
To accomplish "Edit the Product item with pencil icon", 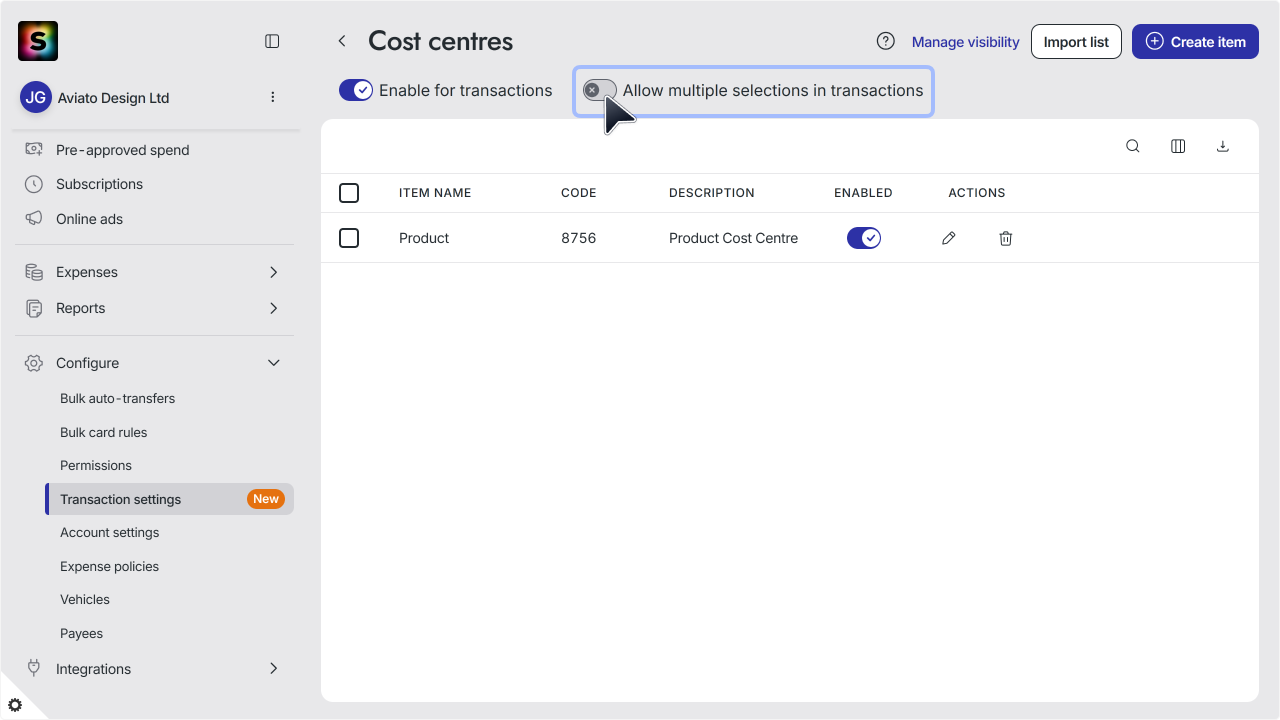I will coord(949,238).
